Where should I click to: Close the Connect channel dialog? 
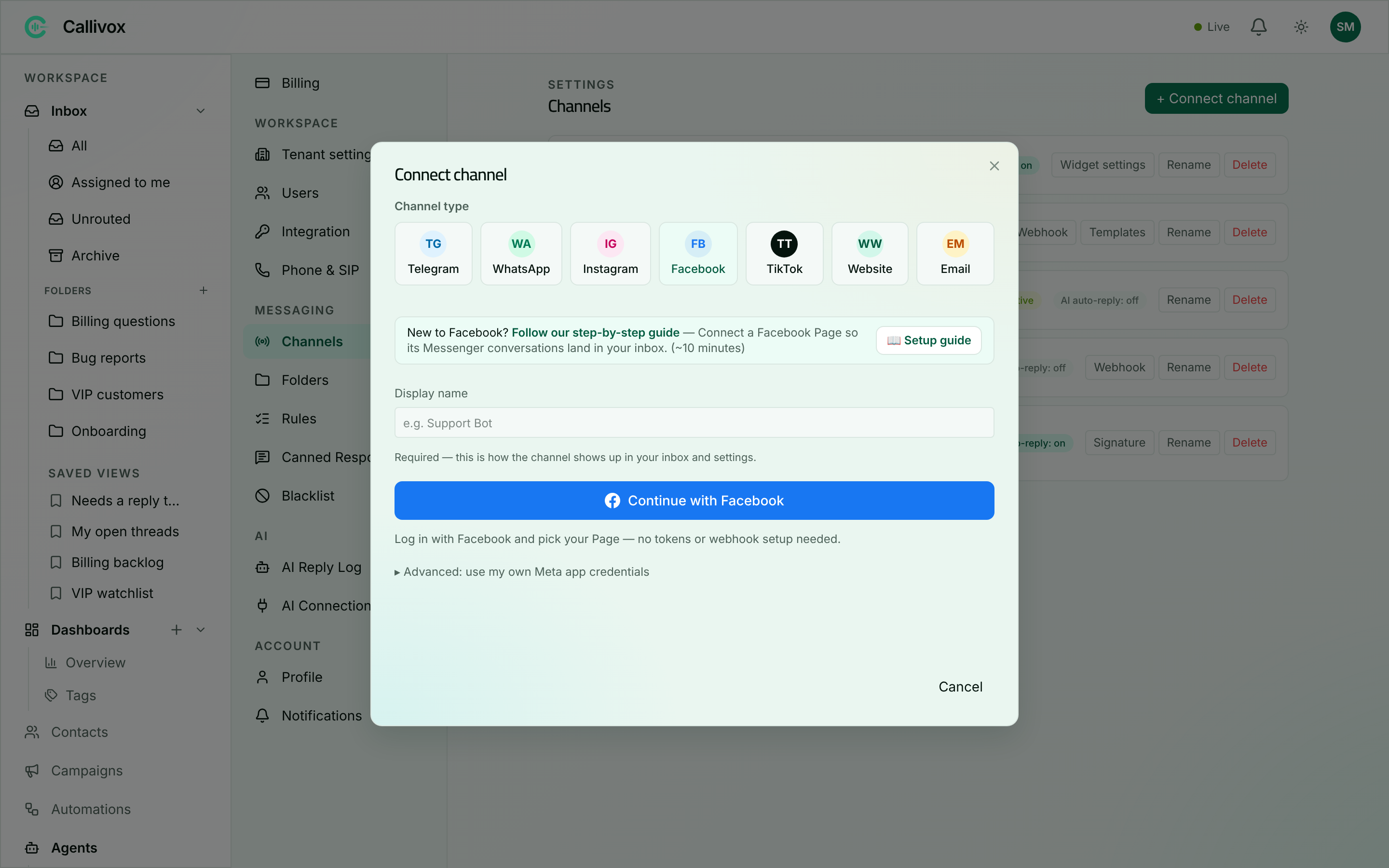[994, 166]
